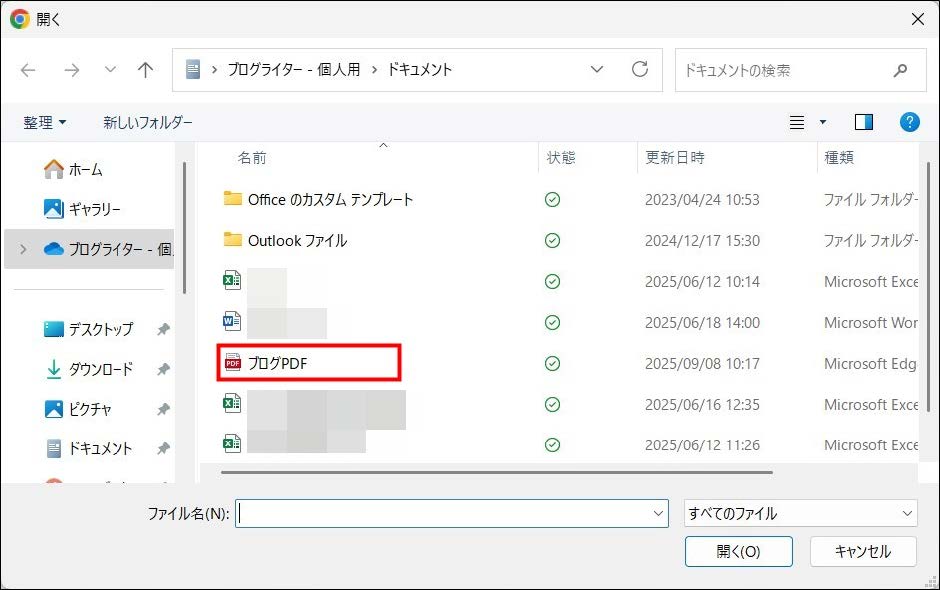Open the 整理 menu

[45, 122]
